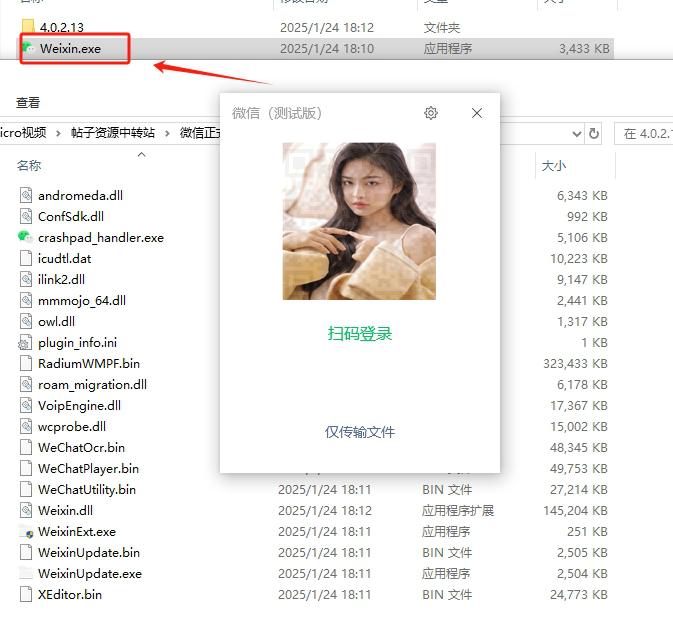673x621 pixels.
Task: Select VoipEngine.dll file icon
Action: (x=26, y=406)
